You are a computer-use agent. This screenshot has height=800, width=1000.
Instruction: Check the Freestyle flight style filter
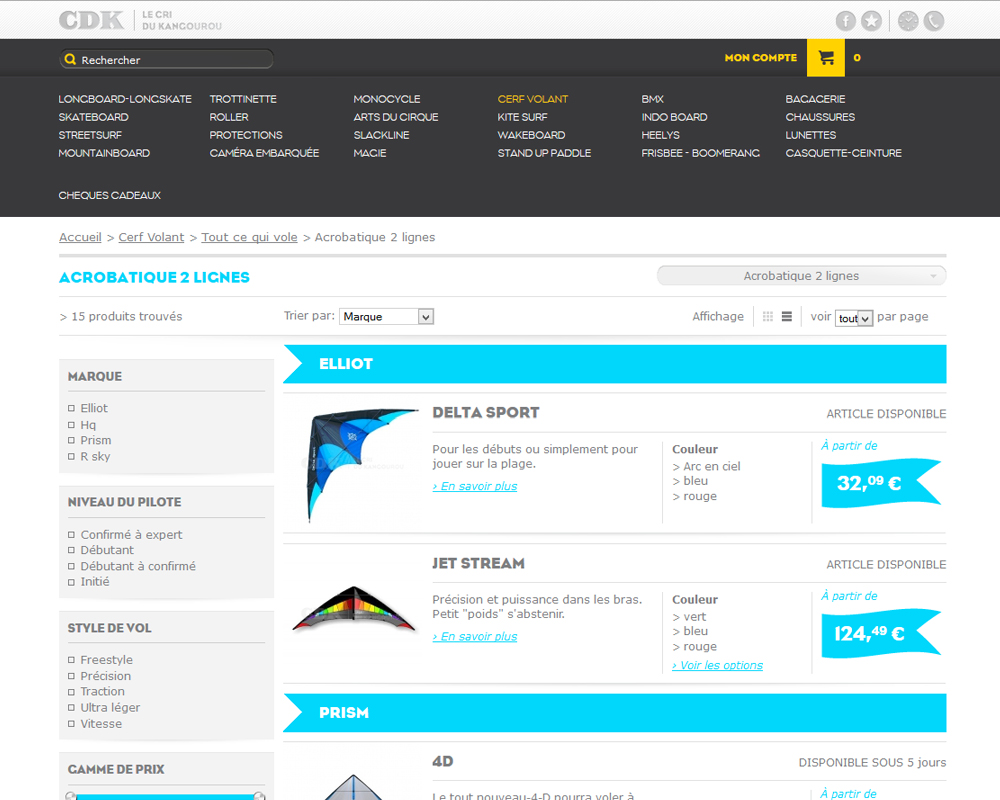pyautogui.click(x=71, y=660)
